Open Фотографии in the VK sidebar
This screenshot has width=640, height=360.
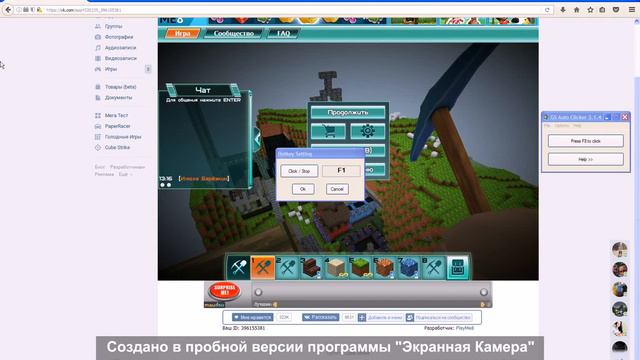(x=119, y=37)
